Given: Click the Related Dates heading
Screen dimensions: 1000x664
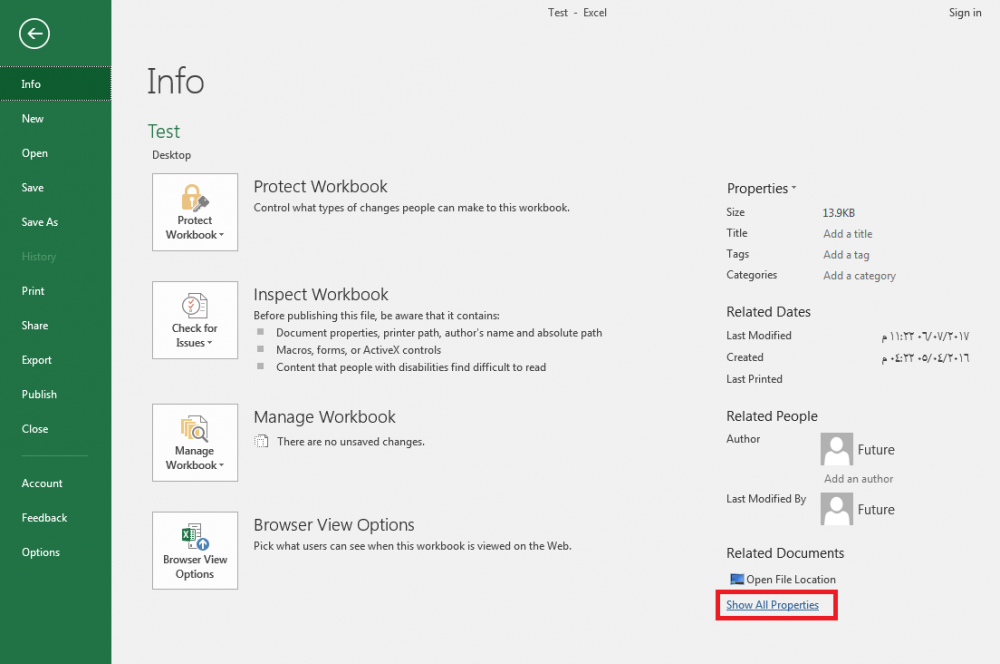Looking at the screenshot, I should (x=768, y=312).
